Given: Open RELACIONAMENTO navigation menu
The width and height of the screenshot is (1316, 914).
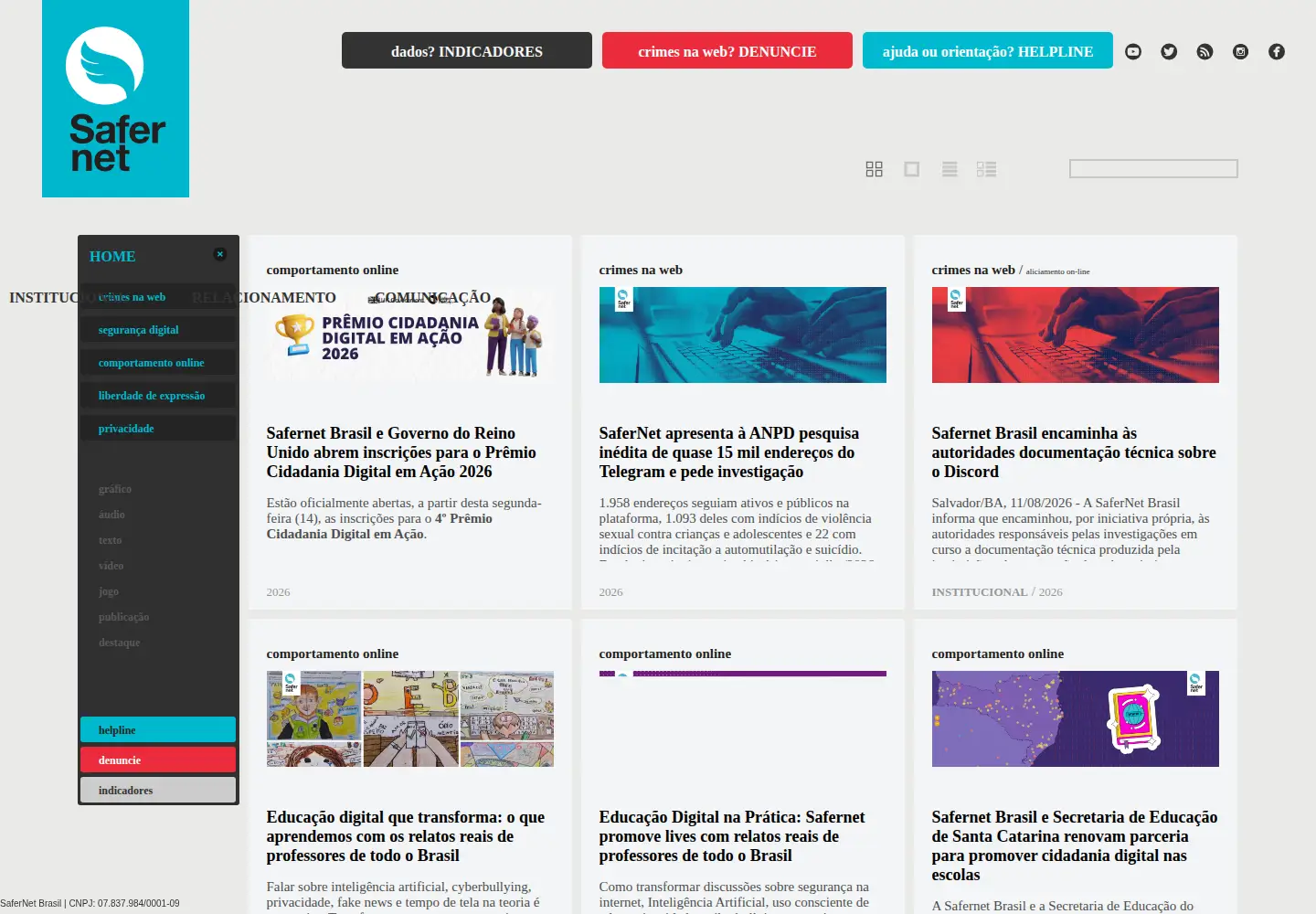Looking at the screenshot, I should coord(264,298).
